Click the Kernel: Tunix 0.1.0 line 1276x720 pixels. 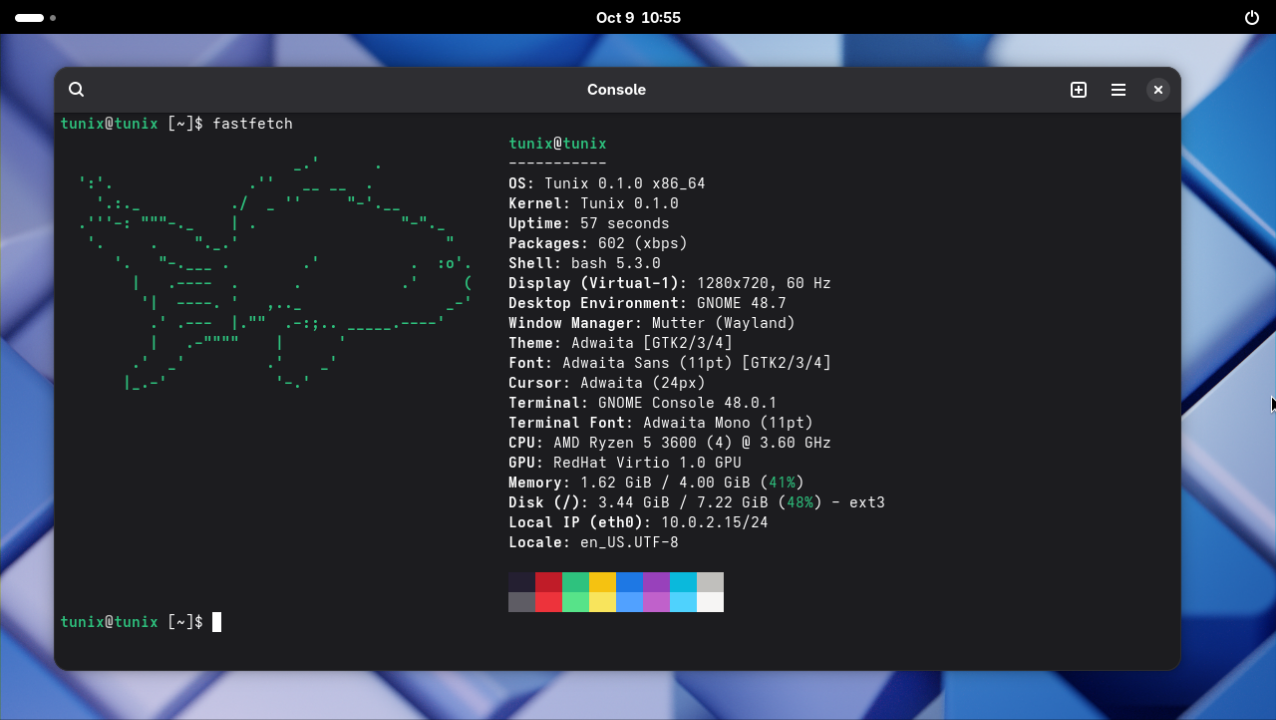click(x=593, y=204)
